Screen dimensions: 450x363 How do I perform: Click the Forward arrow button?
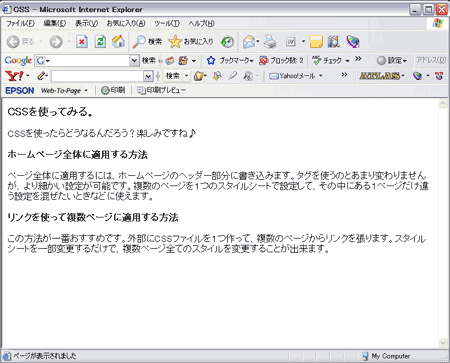(56, 42)
